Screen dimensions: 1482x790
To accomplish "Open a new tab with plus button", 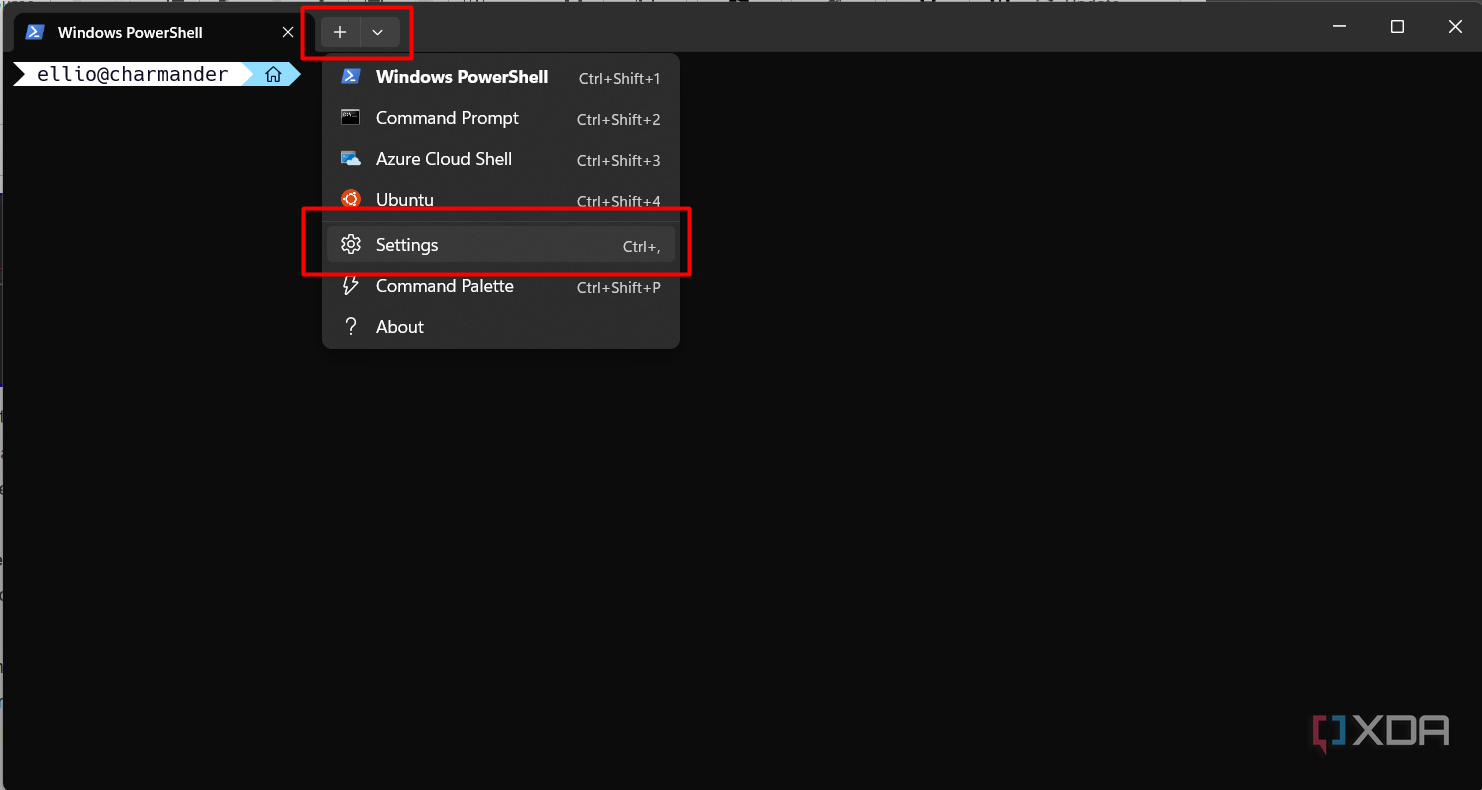I will point(340,32).
